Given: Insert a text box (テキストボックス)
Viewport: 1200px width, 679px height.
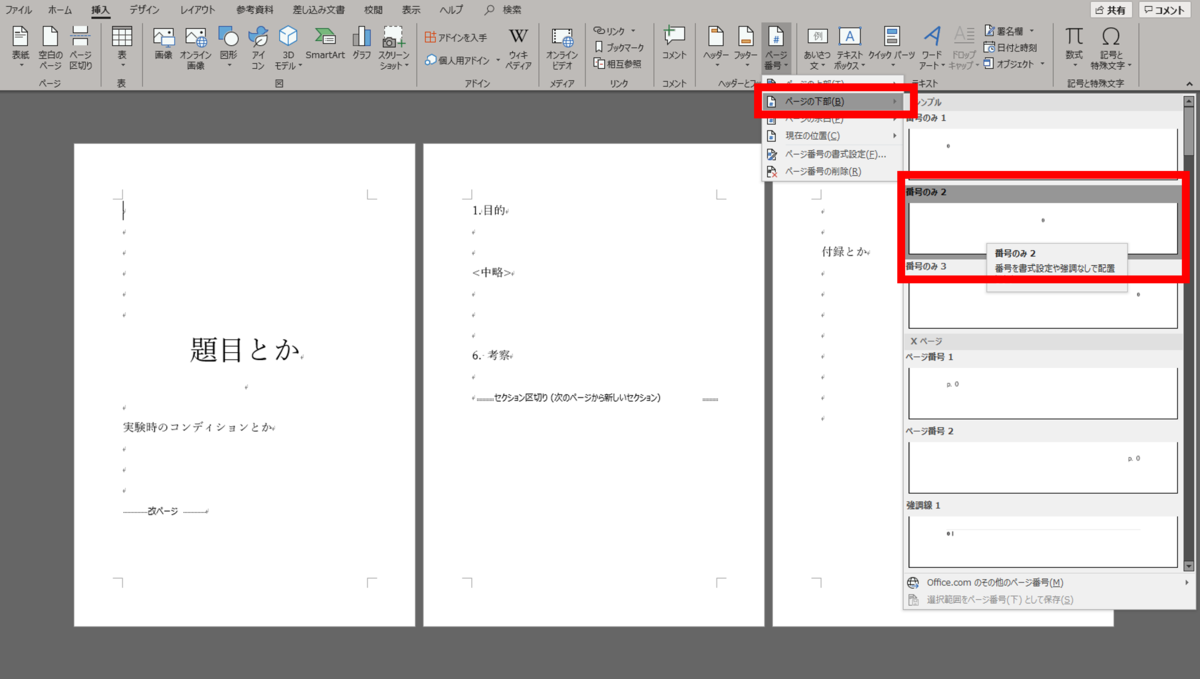Looking at the screenshot, I should [x=850, y=47].
